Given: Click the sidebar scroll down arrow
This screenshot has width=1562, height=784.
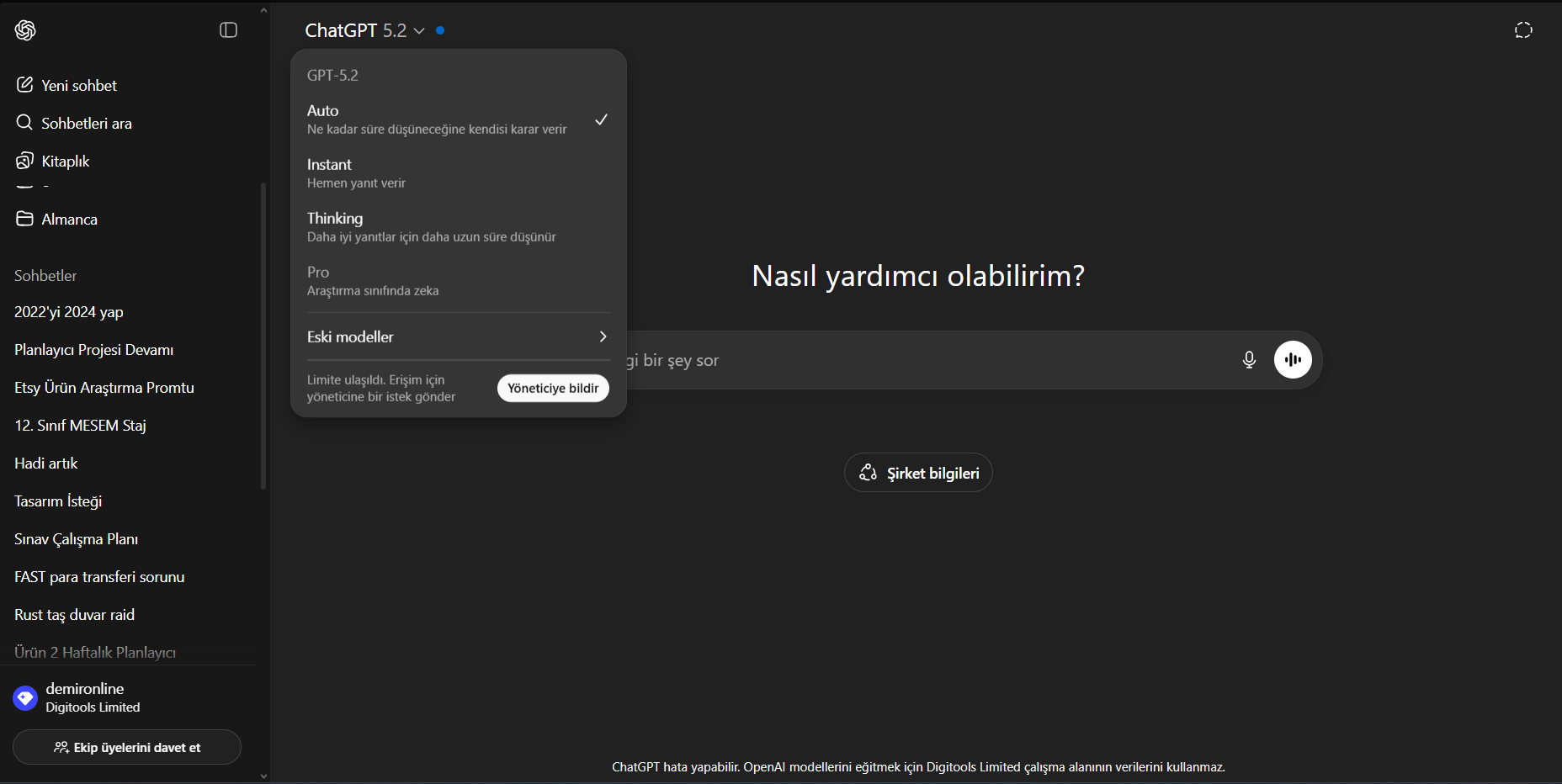Looking at the screenshot, I should 263,776.
